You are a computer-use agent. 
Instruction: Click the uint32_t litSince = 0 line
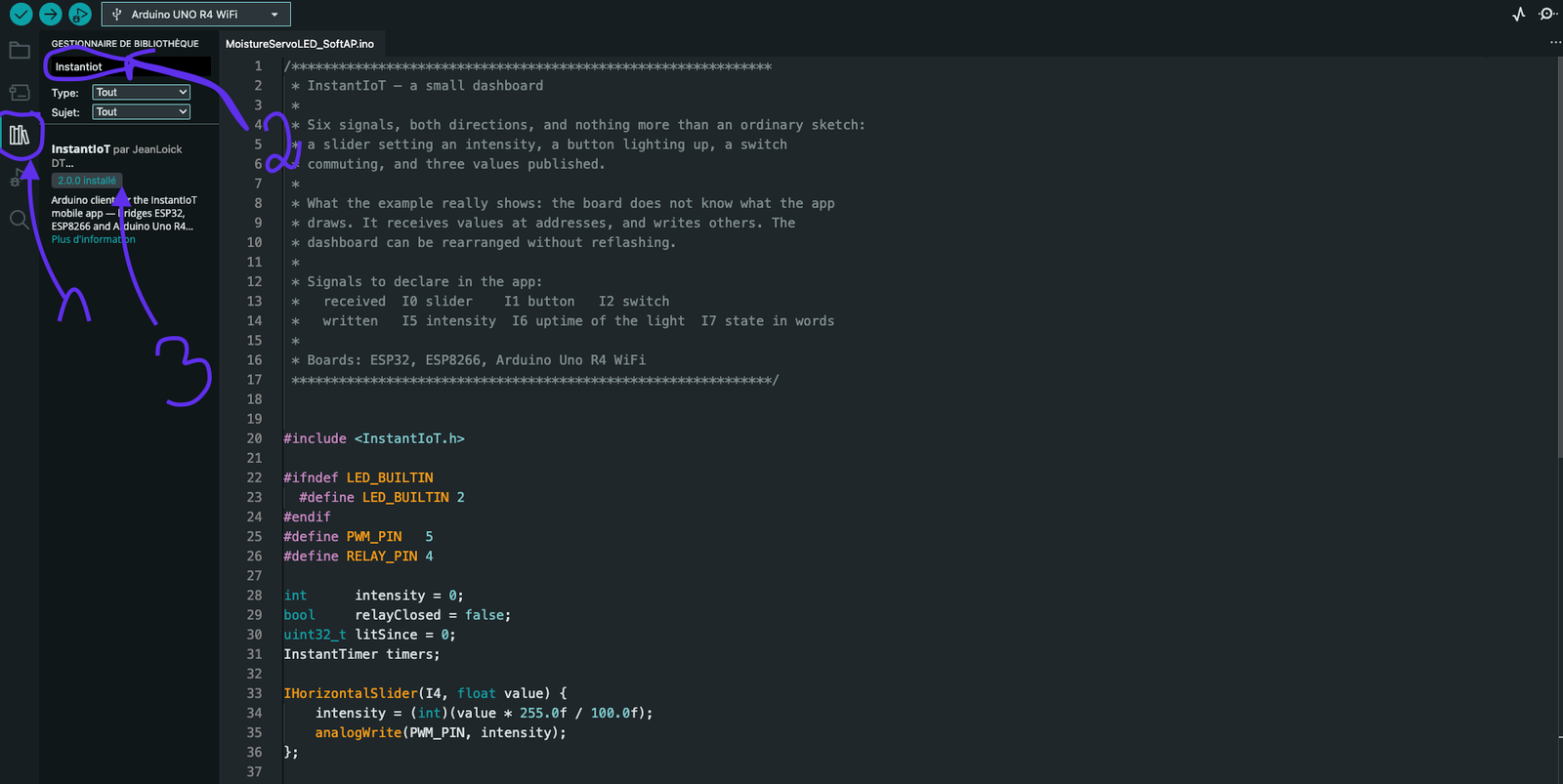click(x=369, y=635)
